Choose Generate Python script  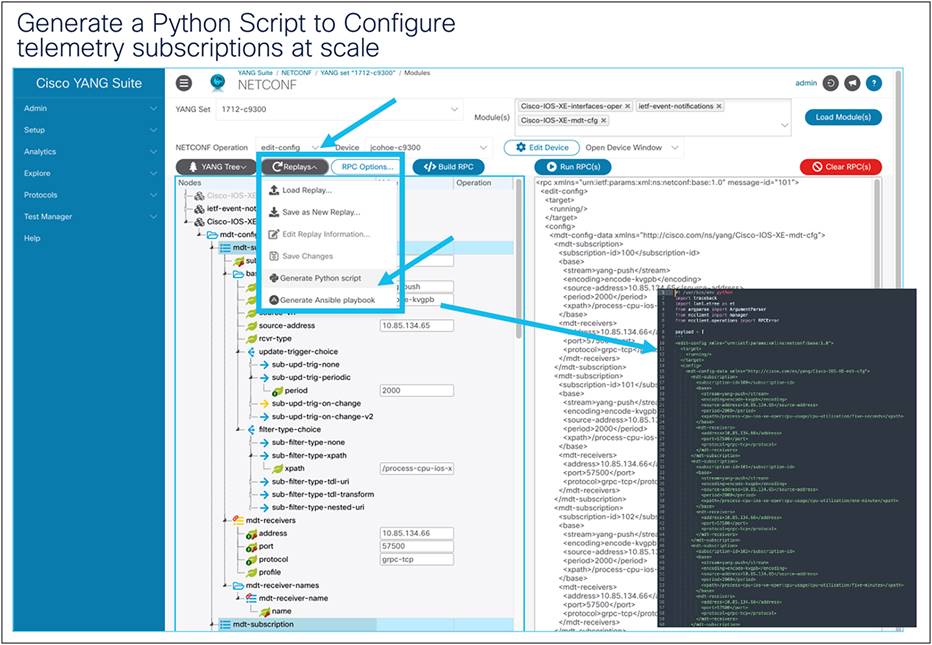[315, 278]
